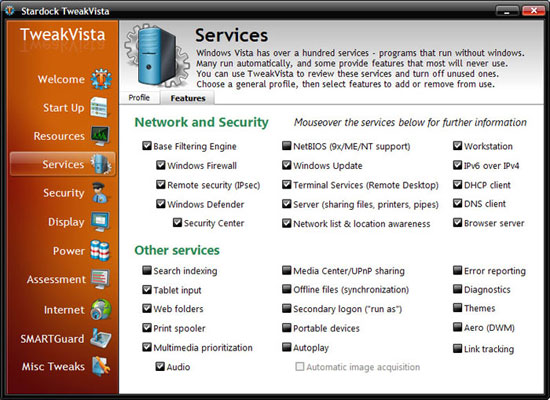
Task: Toggle IPv6 over IPv4 checkbox
Action: pos(457,165)
